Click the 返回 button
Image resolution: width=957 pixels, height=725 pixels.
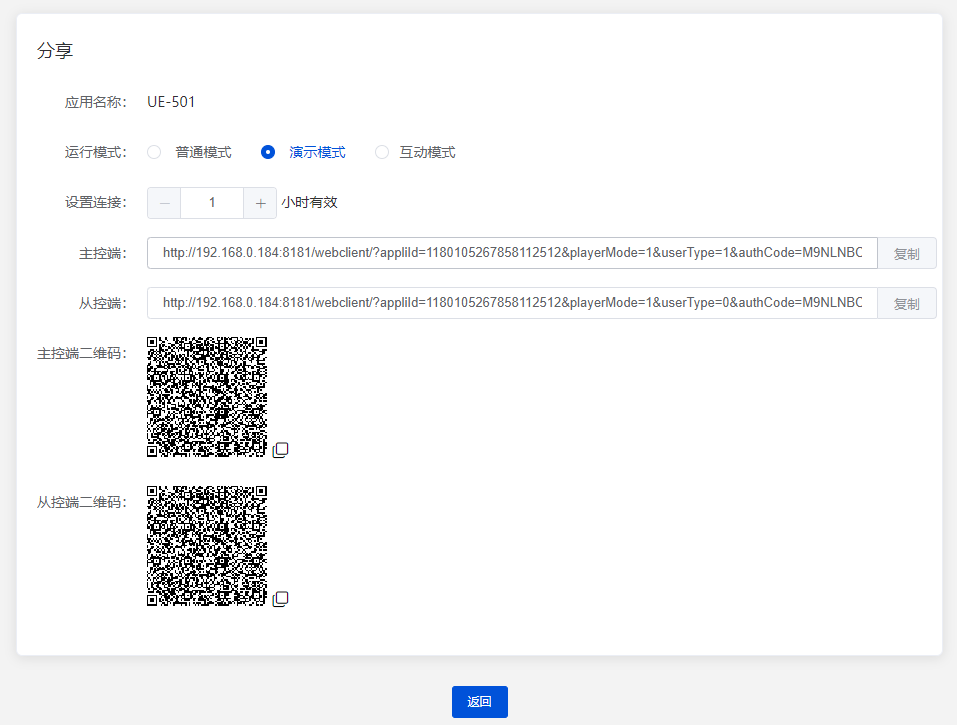click(480, 702)
